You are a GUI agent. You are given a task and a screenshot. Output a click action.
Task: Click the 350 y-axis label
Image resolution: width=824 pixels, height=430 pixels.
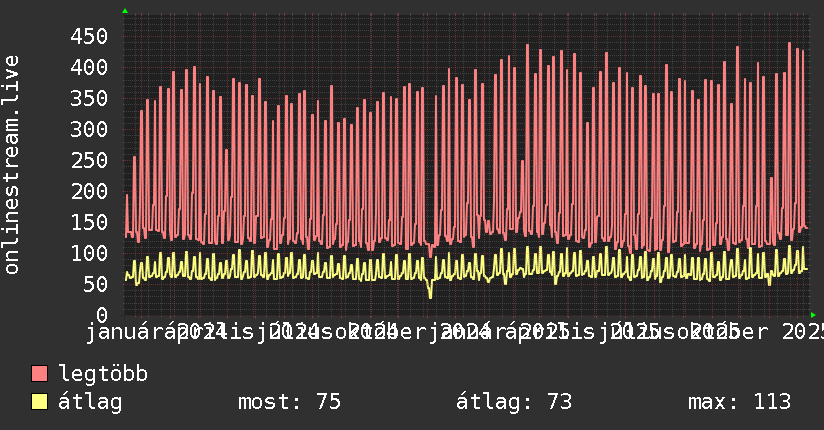click(89, 98)
